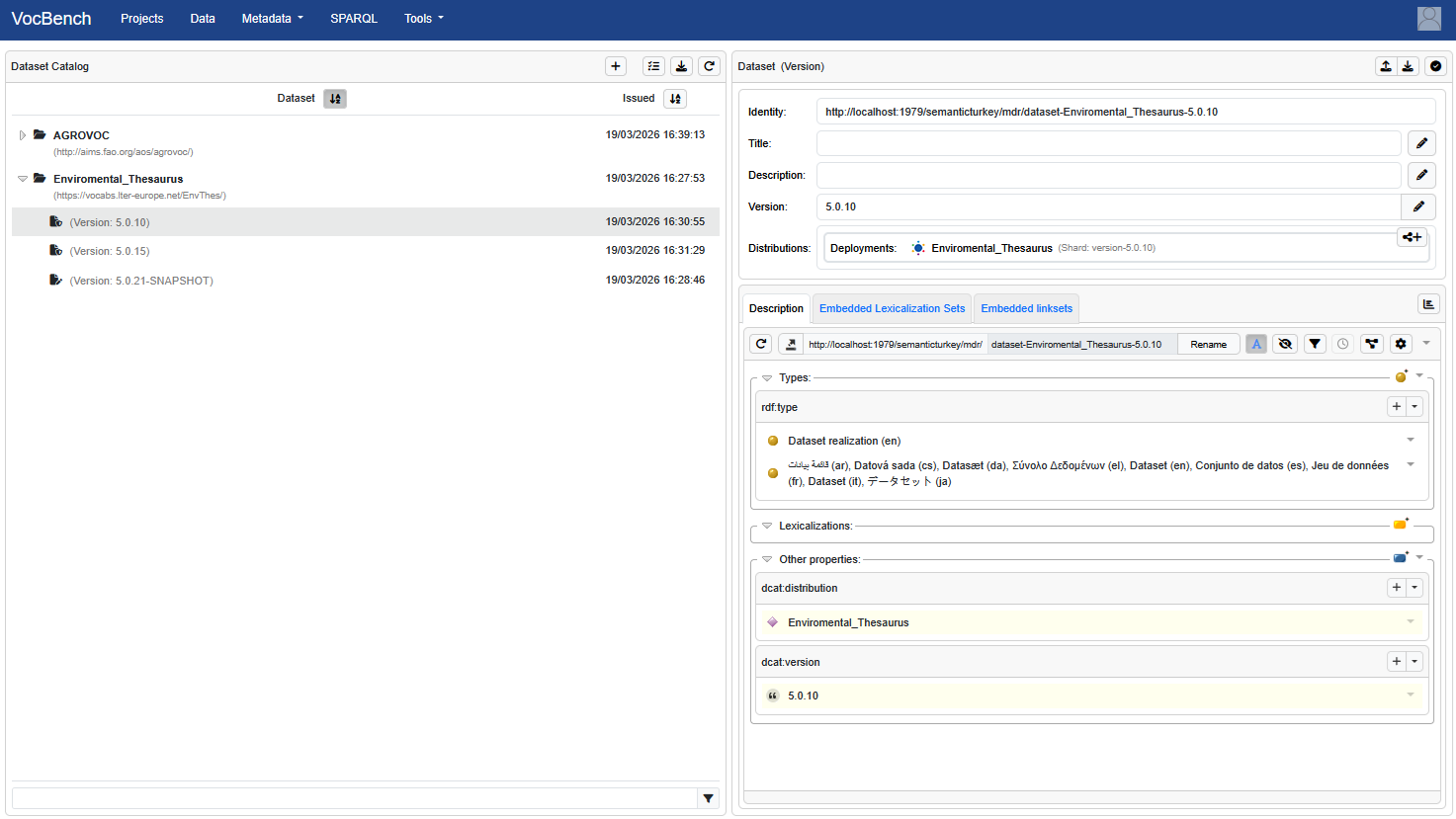
Task: Open the Metadata menu
Action: [272, 19]
